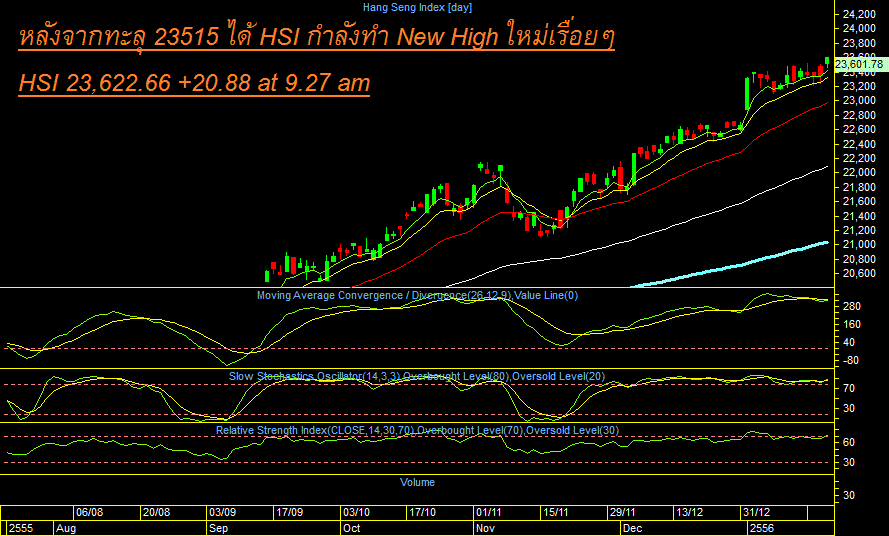Viewport: 889px width, 536px height.
Task: Click the 20/08 date on time axis
Action: click(156, 512)
